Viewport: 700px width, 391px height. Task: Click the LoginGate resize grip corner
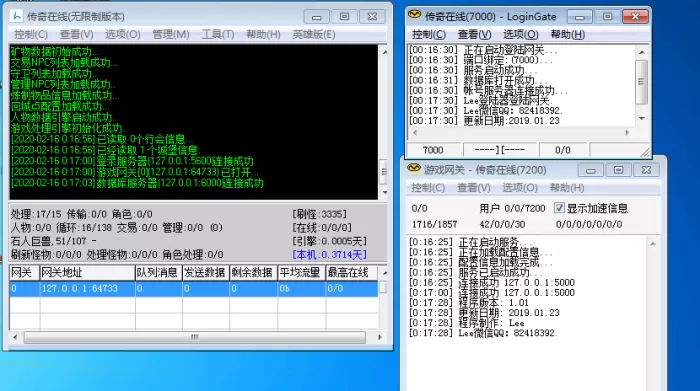[x=645, y=152]
